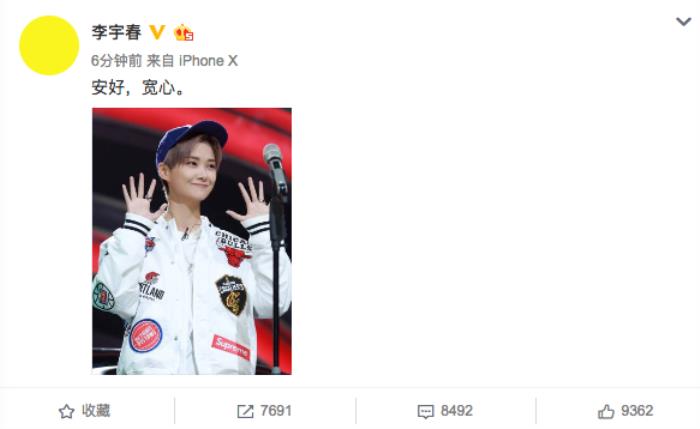The image size is (700, 429).
Task: Open the 李宇春 username link
Action: pyautogui.click(x=116, y=32)
